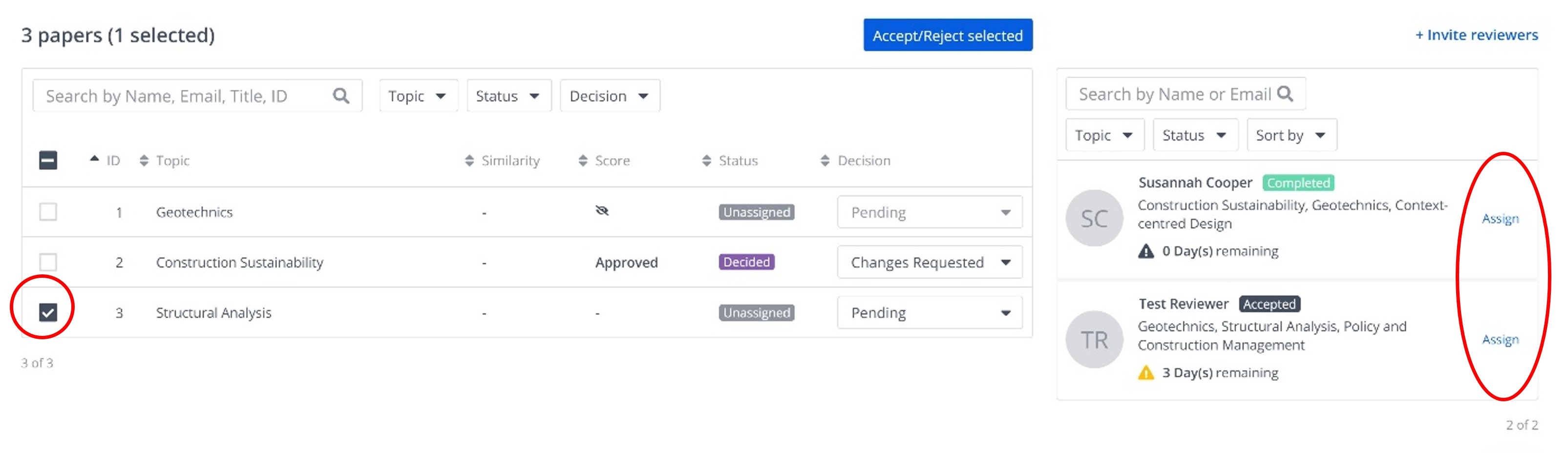Open the papers Topic filter dropdown
The height and width of the screenshot is (454, 1568).
[x=418, y=96]
